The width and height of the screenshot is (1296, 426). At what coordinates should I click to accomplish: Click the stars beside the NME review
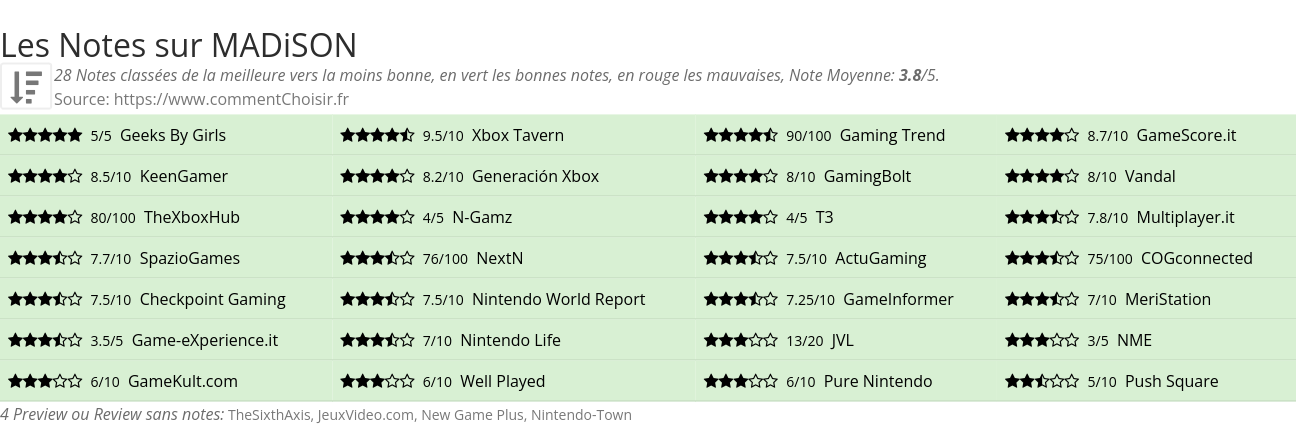click(1042, 340)
